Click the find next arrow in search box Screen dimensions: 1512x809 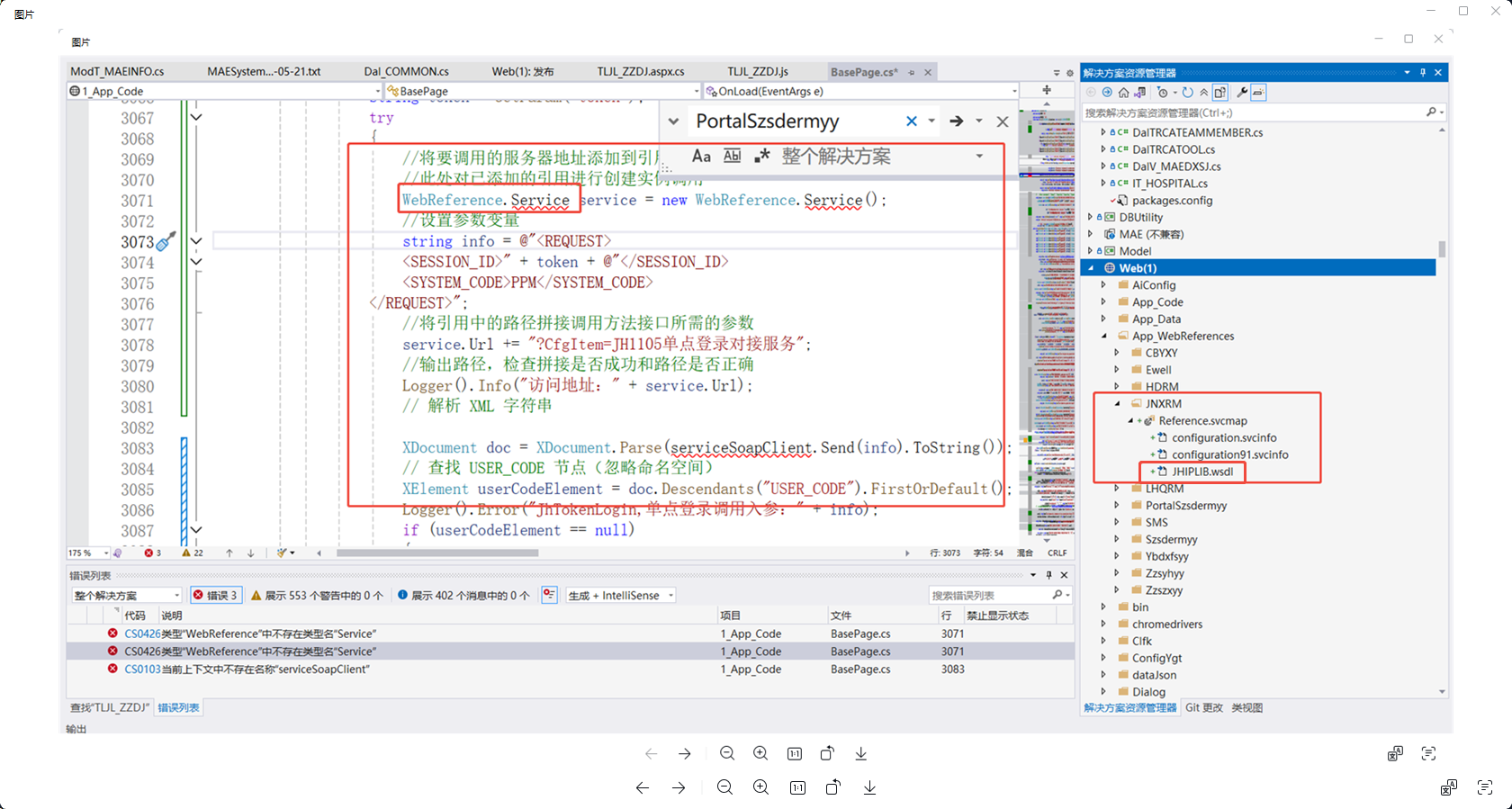click(x=957, y=121)
